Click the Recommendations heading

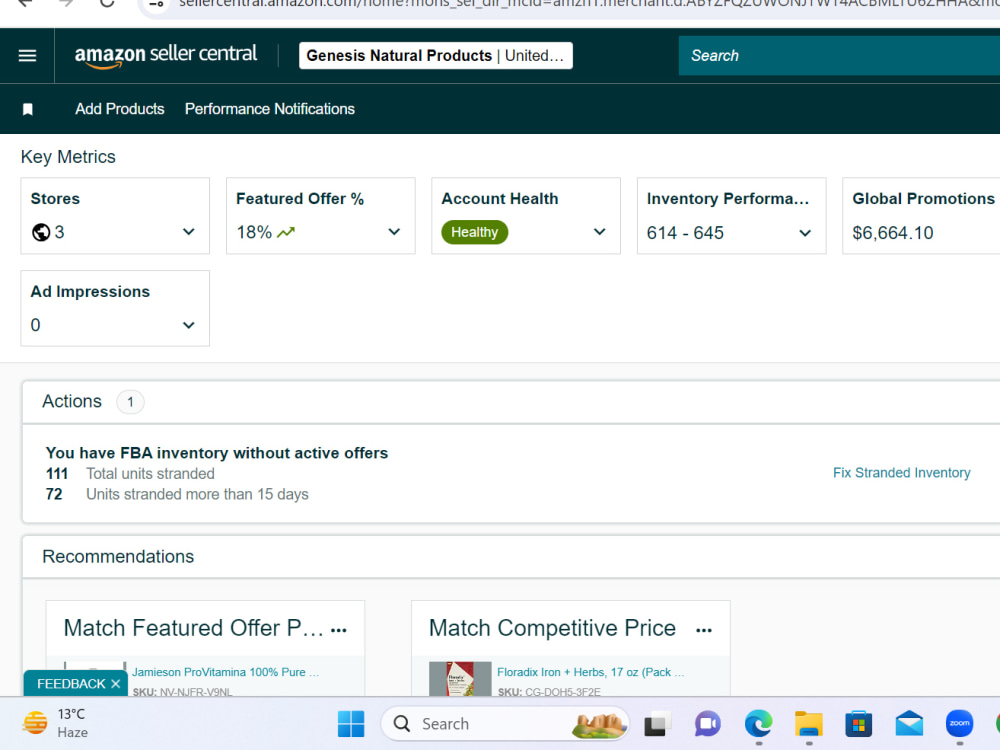pyautogui.click(x=118, y=557)
